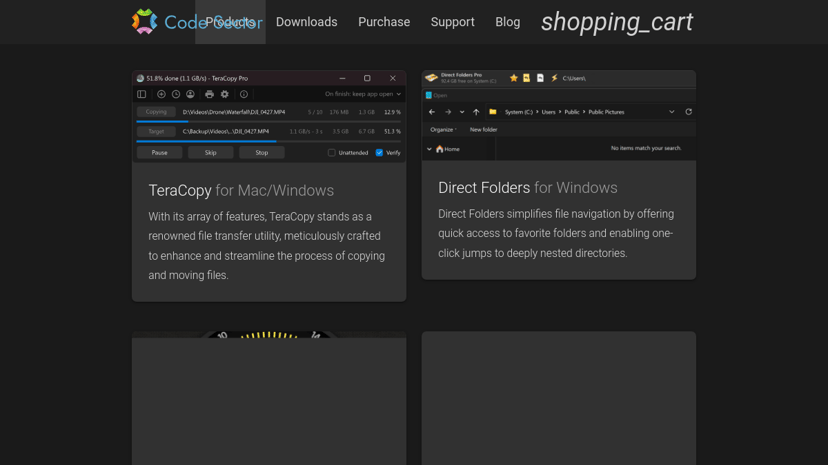Viewport: 828px width, 465px height.
Task: Select Home in navigation pane
Action: pyautogui.click(x=447, y=149)
